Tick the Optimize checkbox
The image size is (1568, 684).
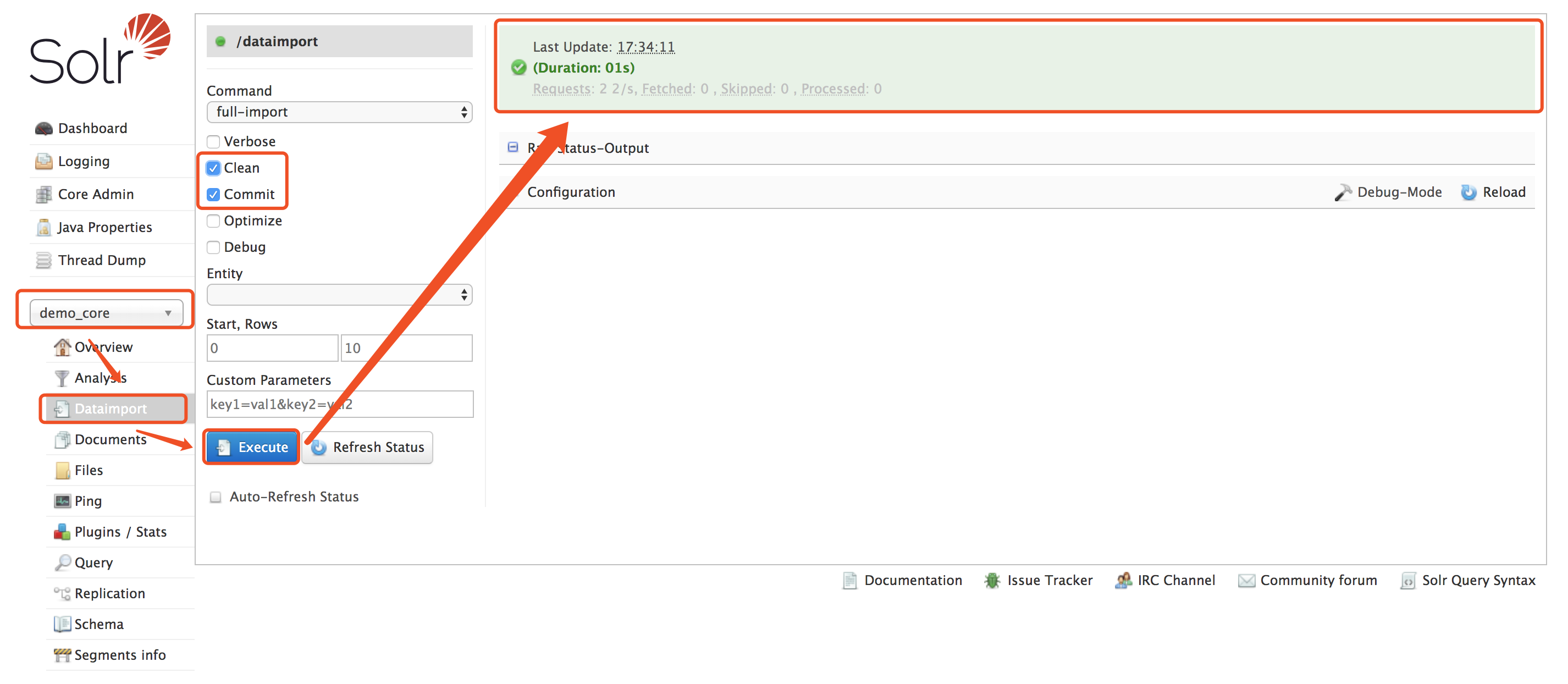214,221
